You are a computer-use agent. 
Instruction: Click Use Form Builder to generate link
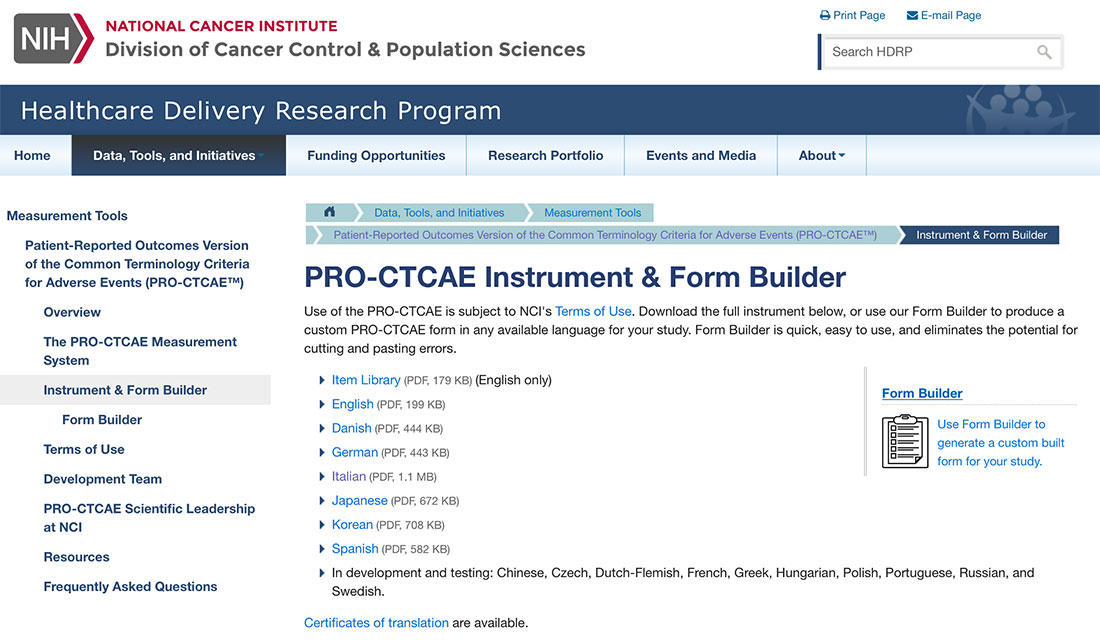point(1000,443)
